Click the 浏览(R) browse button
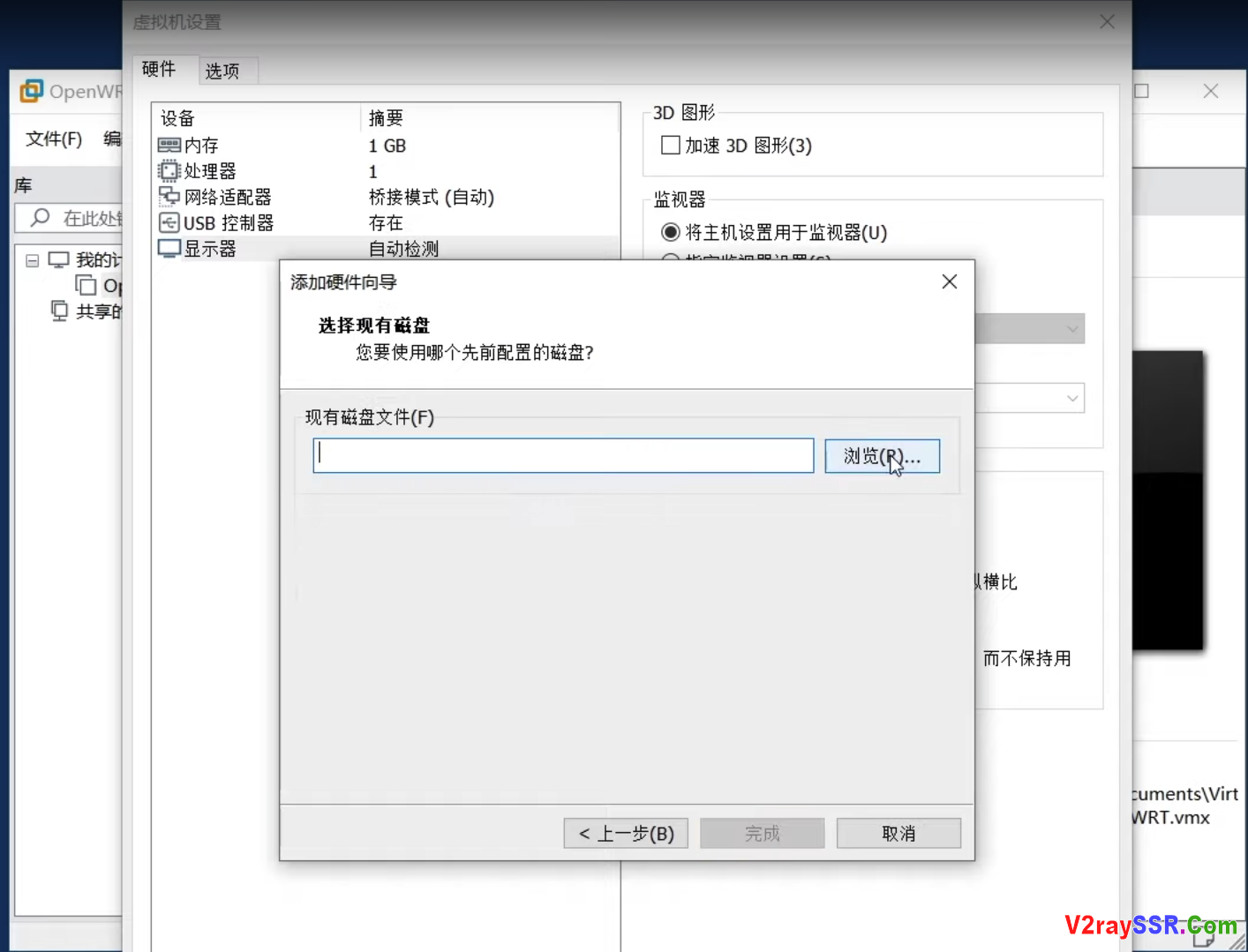Viewport: 1248px width, 952px height. click(x=881, y=455)
